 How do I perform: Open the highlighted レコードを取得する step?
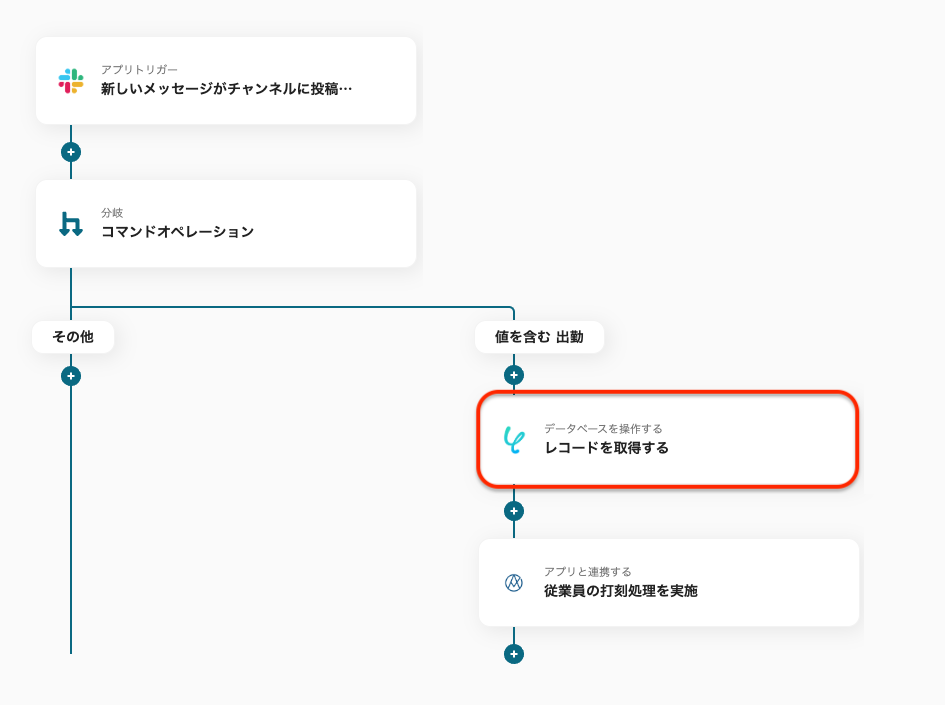tap(668, 439)
